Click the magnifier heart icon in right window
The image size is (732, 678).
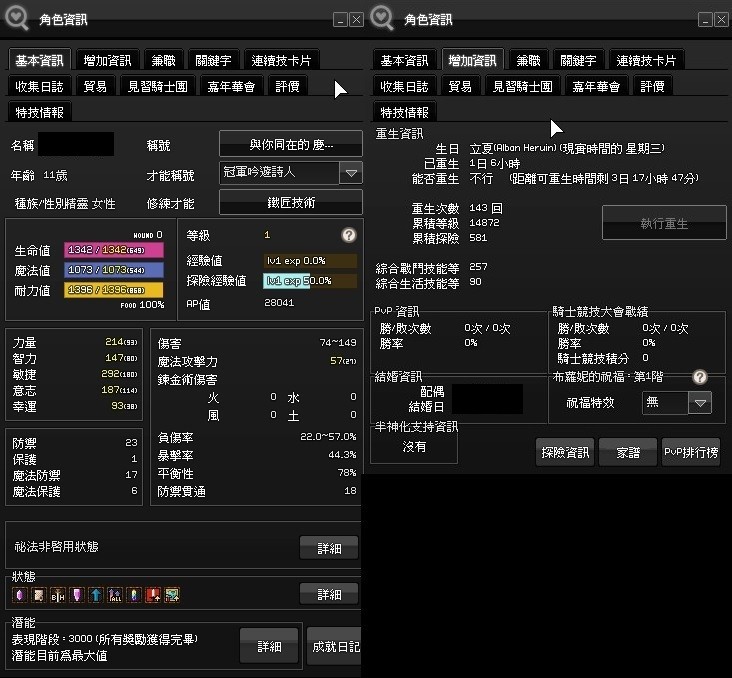coord(382,18)
